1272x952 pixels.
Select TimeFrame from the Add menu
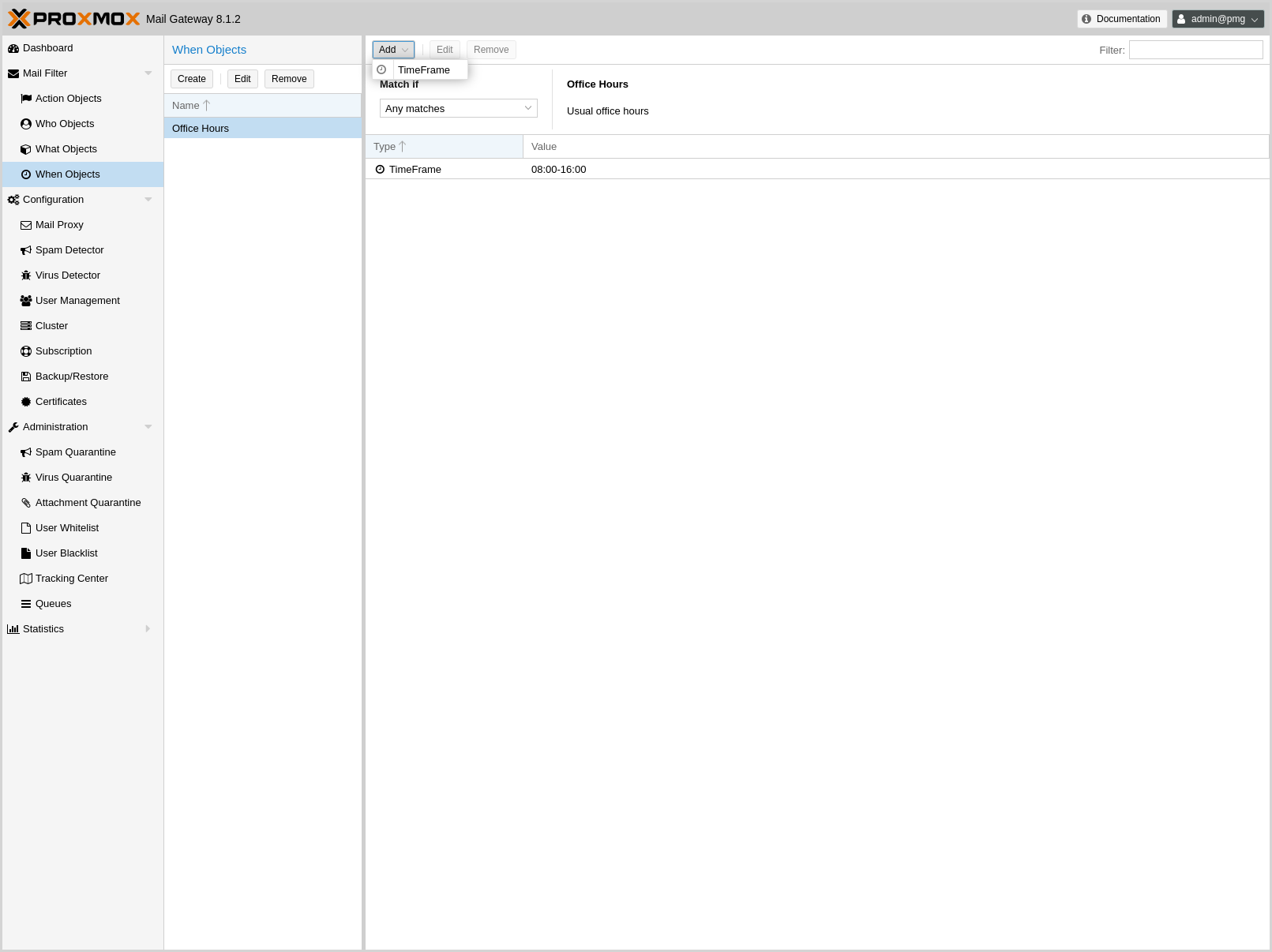[x=423, y=70]
